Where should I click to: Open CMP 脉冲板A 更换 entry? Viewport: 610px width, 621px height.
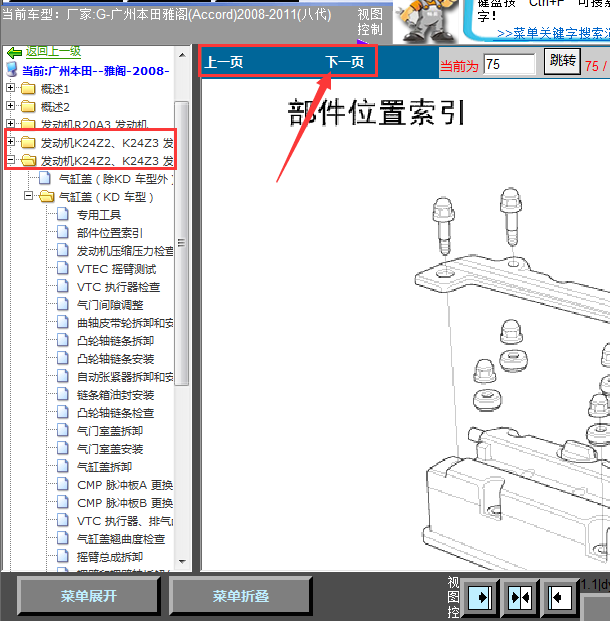[x=125, y=485]
